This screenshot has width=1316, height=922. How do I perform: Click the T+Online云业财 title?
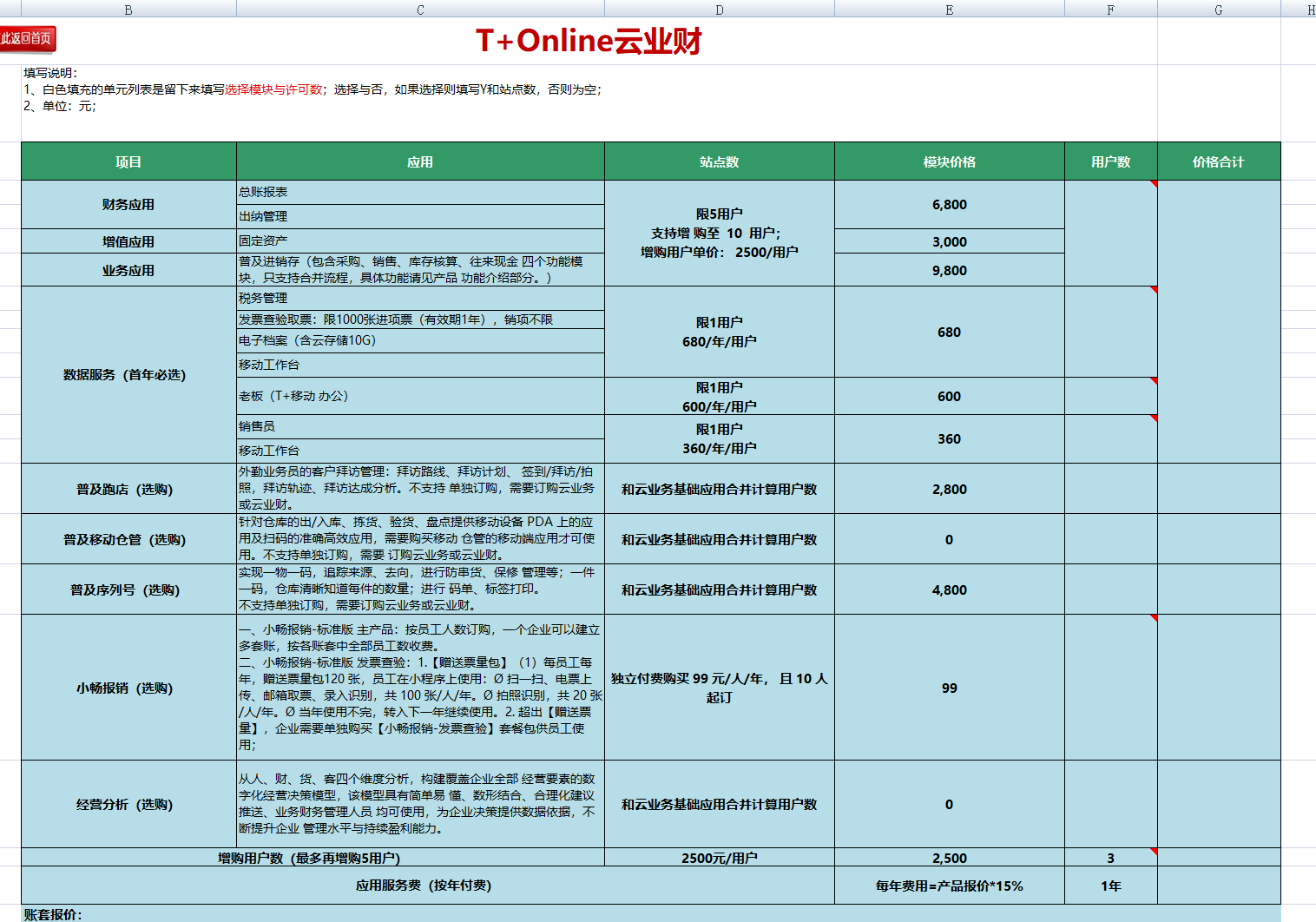[589, 41]
